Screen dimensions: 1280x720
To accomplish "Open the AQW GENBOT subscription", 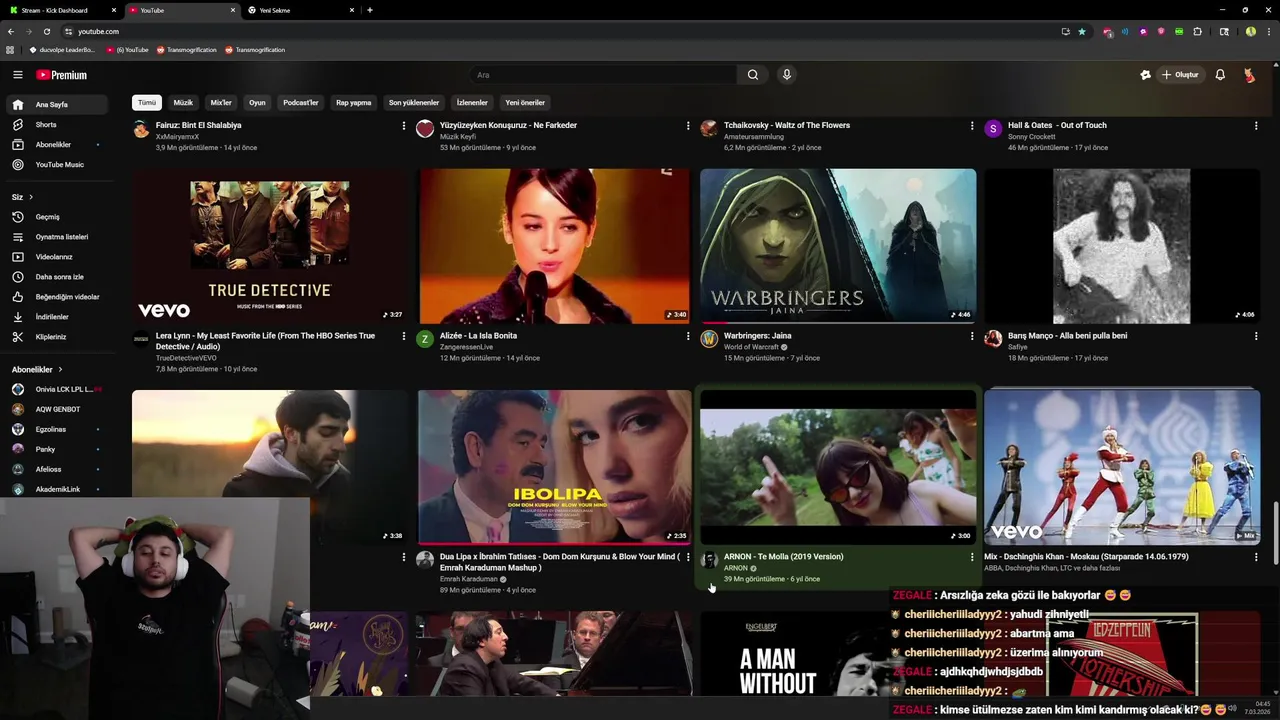I will [56, 409].
